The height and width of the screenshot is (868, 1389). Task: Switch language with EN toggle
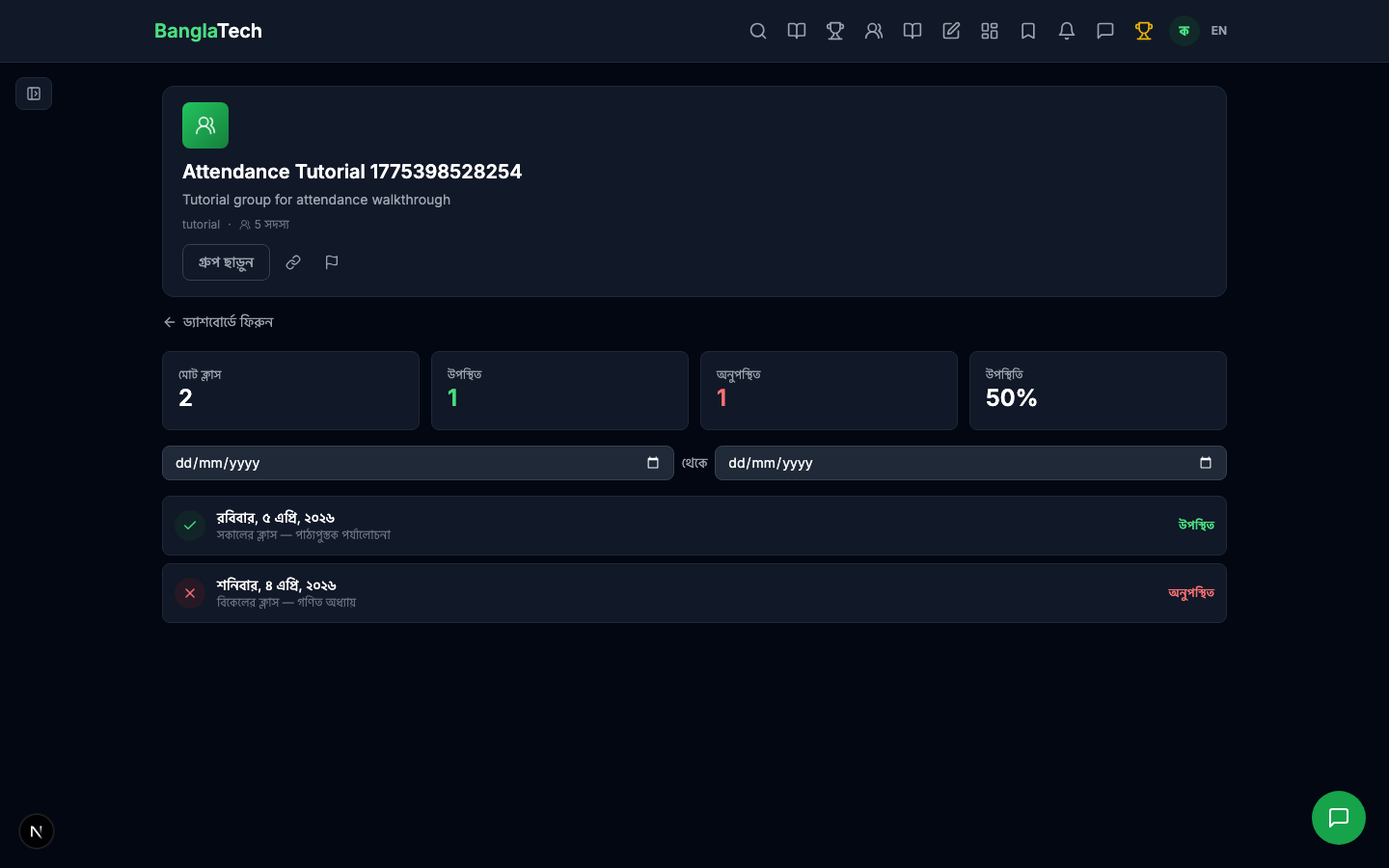[x=1219, y=31]
